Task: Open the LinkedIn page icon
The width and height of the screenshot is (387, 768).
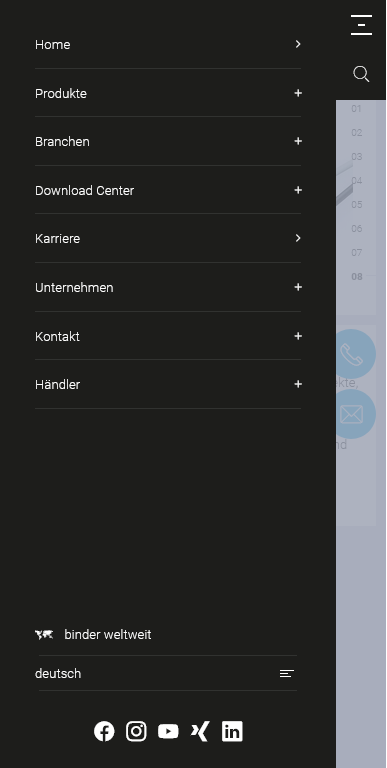Action: tap(232, 731)
